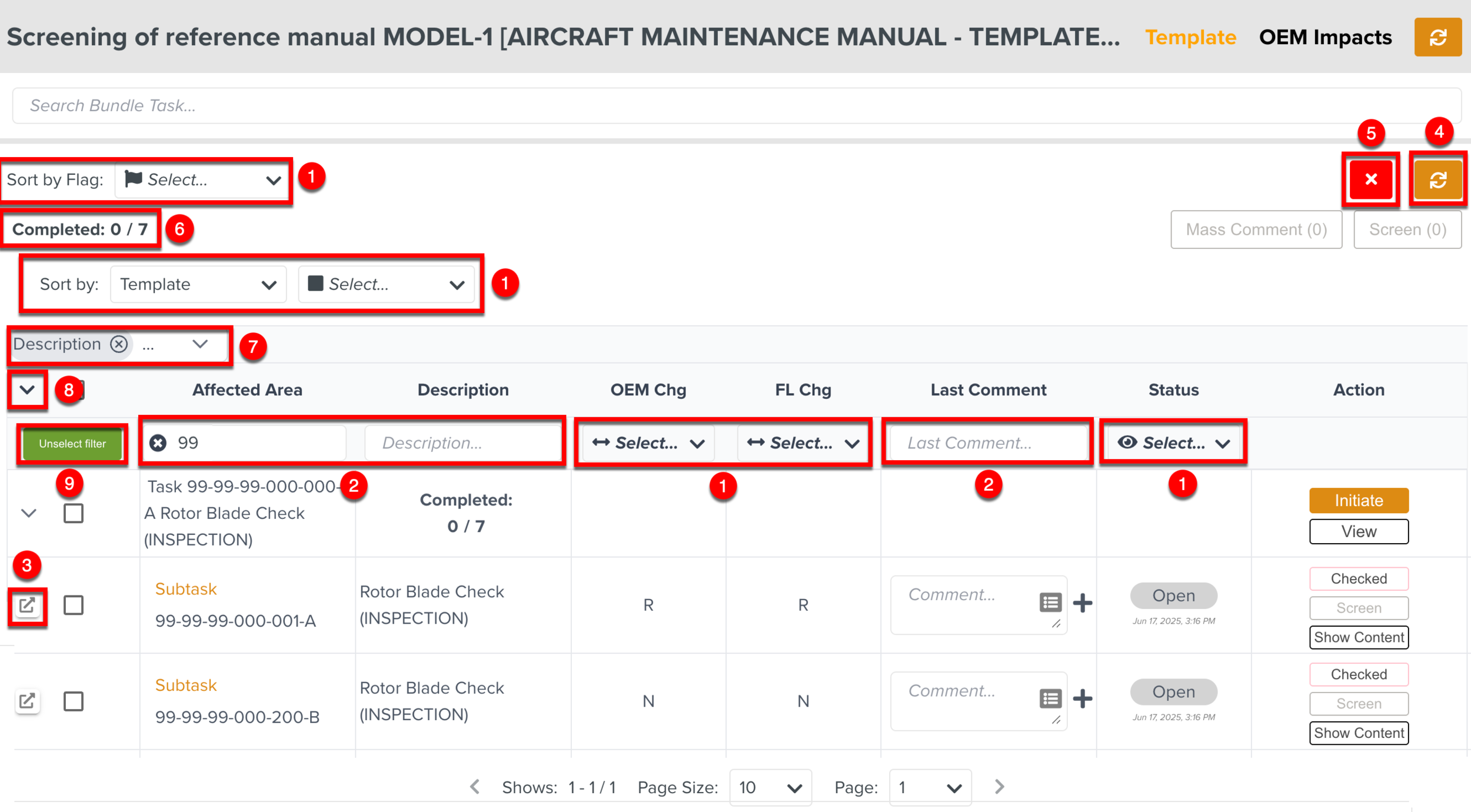1471x812 pixels.
Task: Open the Status filter Select dropdown
Action: (x=1173, y=443)
